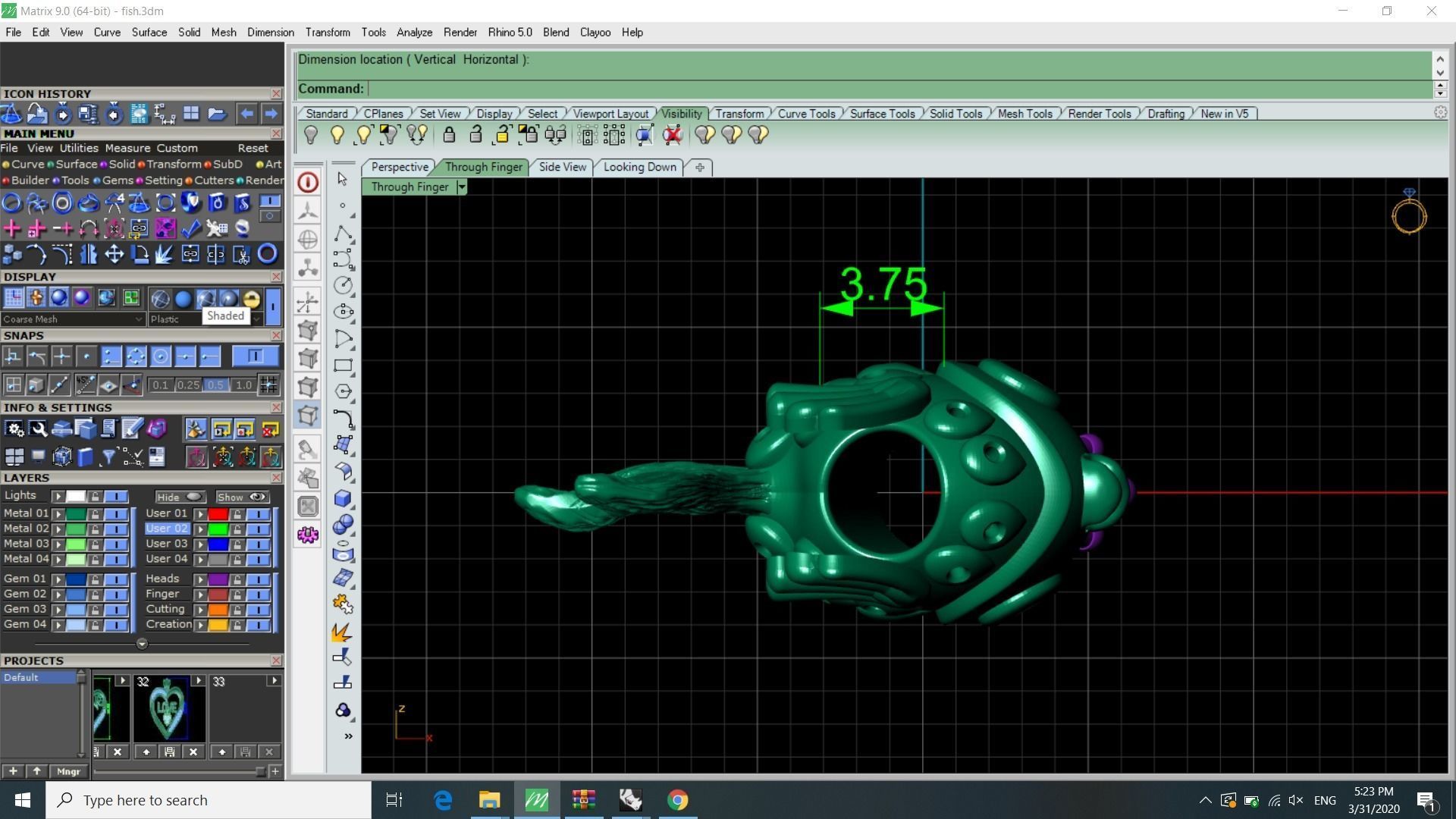Click the four-way move arrows icon in Main Menu
Image resolution: width=1456 pixels, height=819 pixels.
114,254
